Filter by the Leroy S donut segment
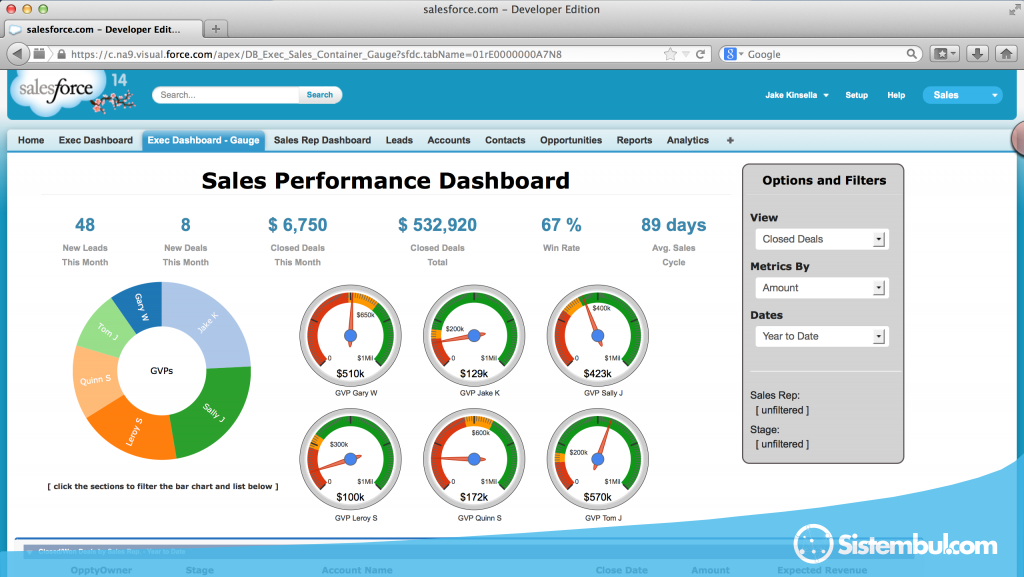1024x577 pixels. pos(133,431)
